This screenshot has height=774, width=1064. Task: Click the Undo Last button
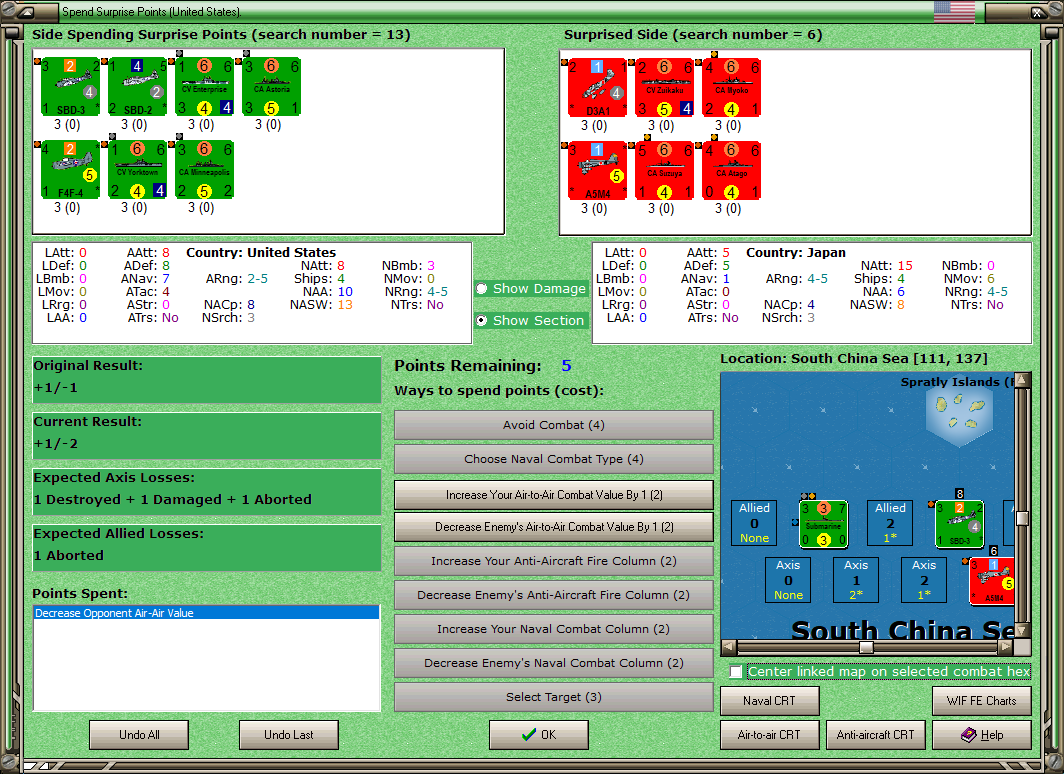(289, 735)
